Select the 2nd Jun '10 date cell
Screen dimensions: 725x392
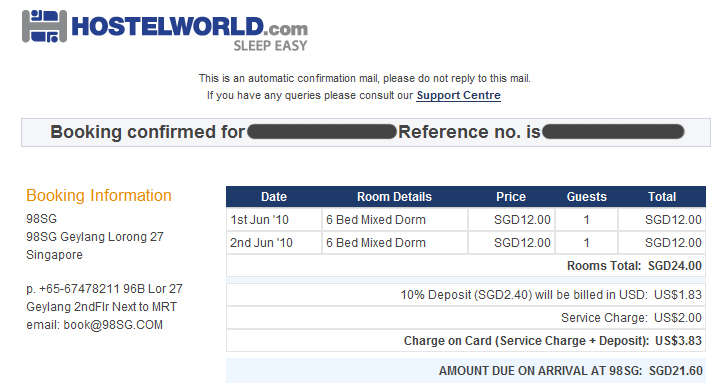[274, 243]
